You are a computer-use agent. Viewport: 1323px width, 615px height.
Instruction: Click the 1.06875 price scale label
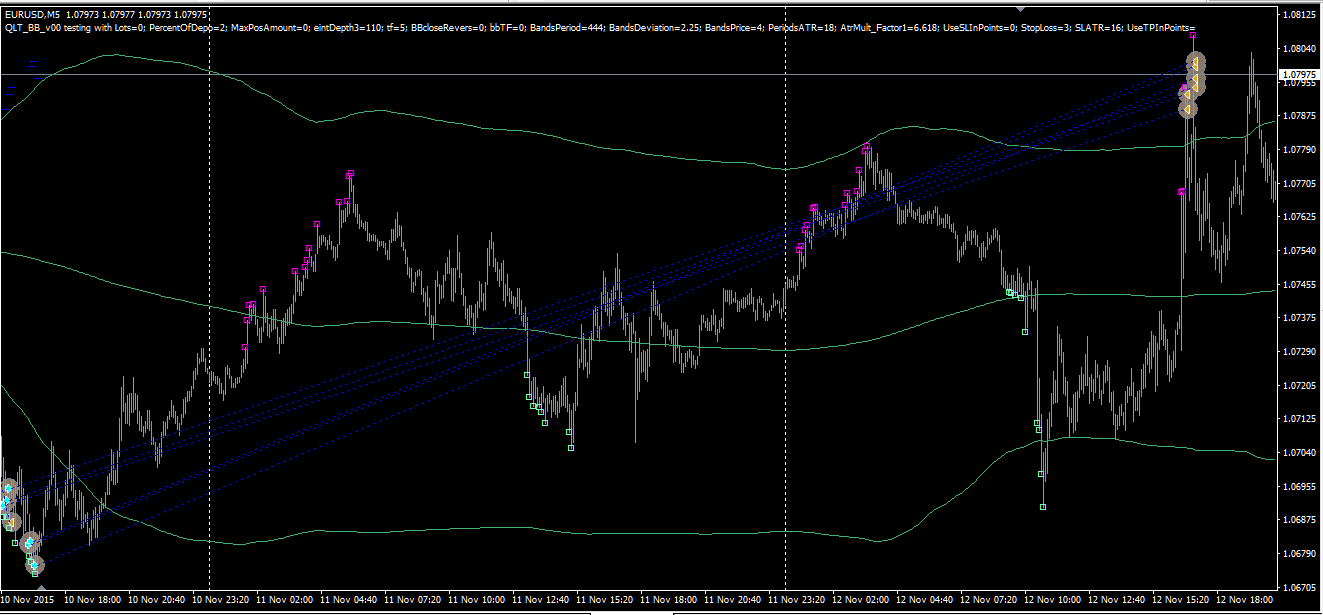(x=1299, y=520)
